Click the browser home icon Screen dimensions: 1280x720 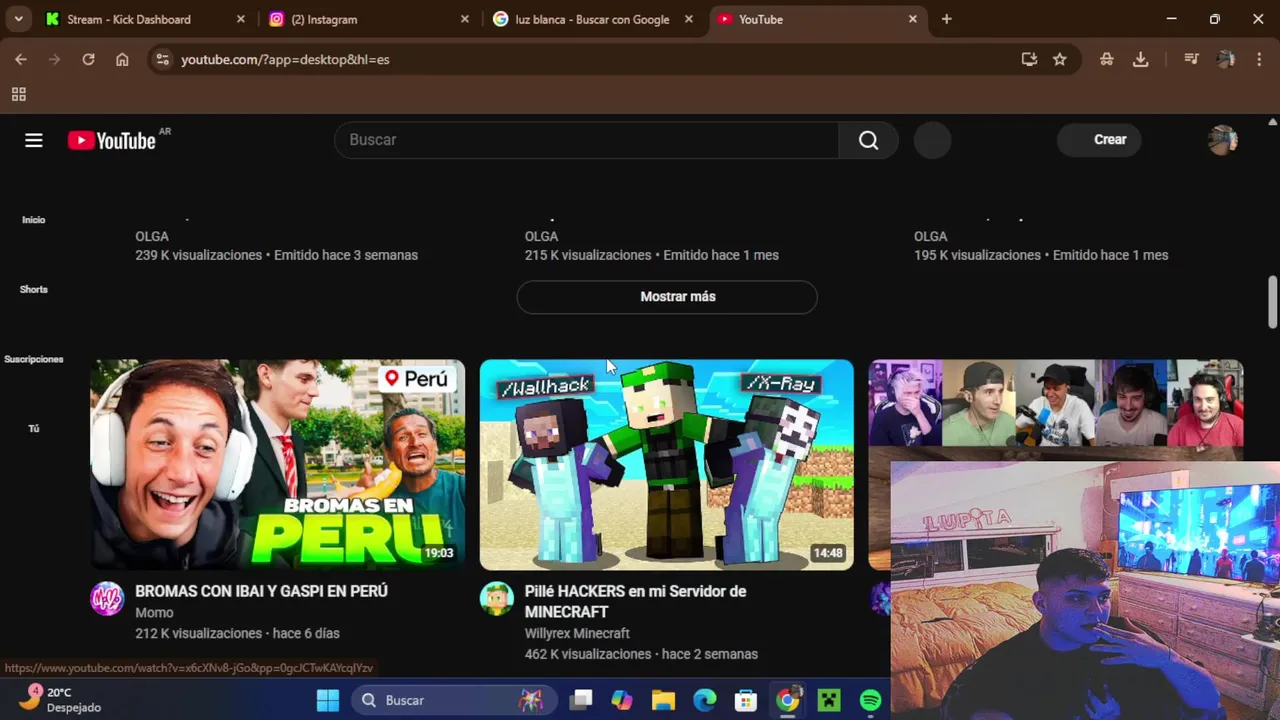pos(122,60)
